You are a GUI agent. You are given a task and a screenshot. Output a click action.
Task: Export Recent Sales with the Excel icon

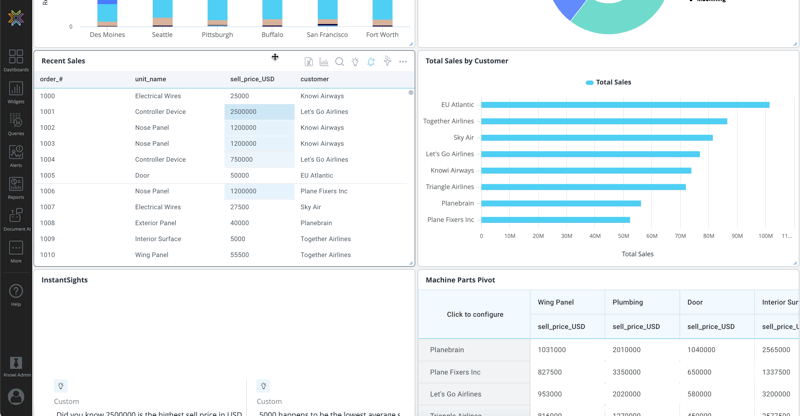[x=308, y=62]
